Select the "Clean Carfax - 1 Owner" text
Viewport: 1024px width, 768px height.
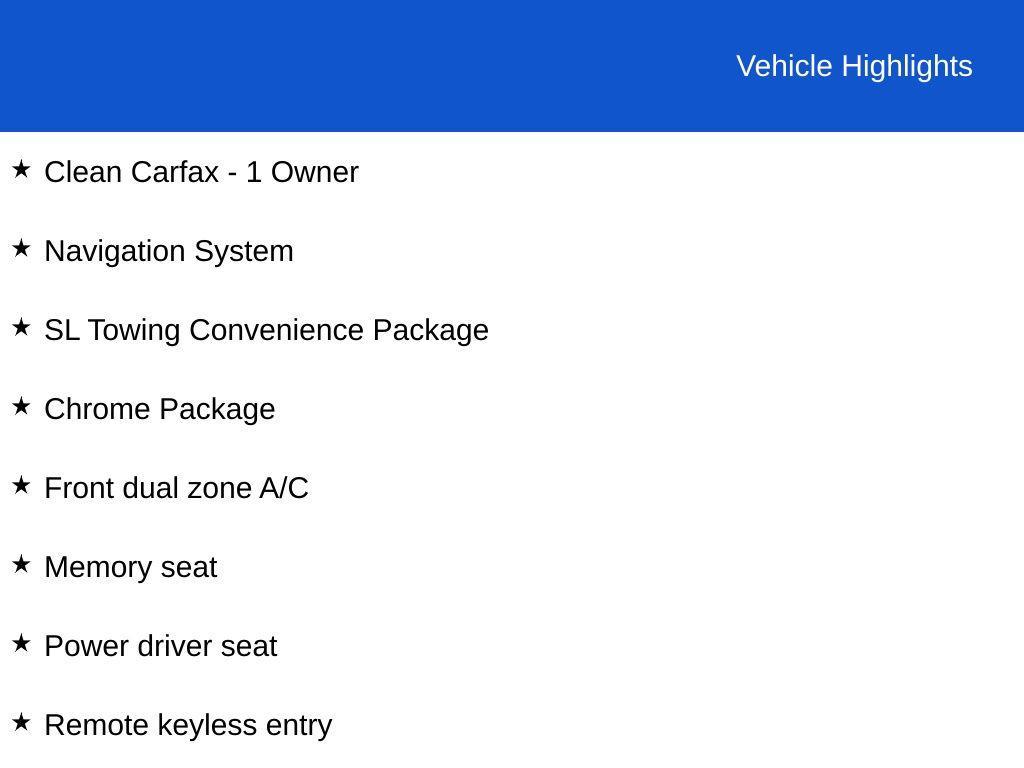click(x=201, y=172)
